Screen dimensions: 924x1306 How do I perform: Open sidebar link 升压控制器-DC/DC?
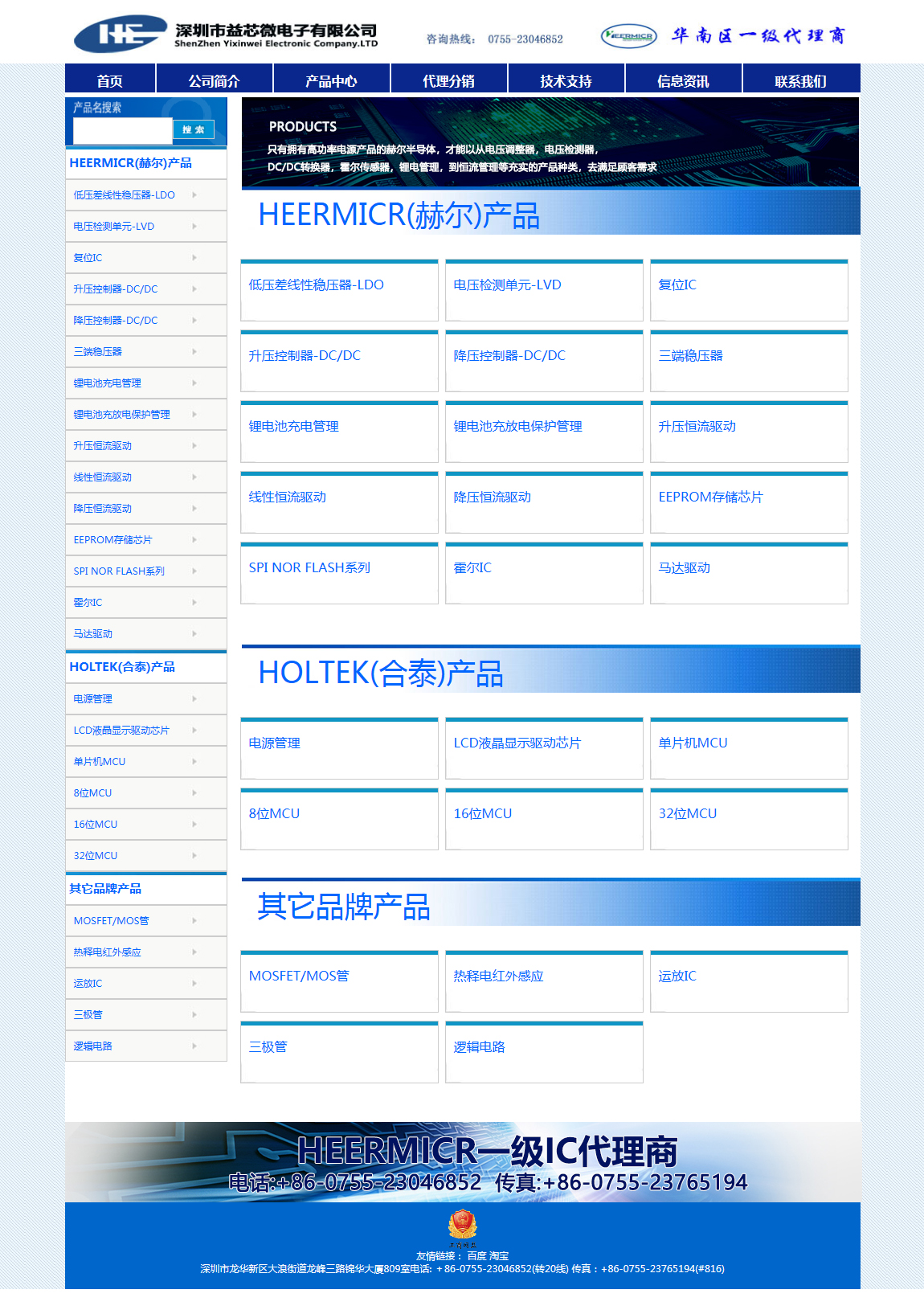(116, 289)
